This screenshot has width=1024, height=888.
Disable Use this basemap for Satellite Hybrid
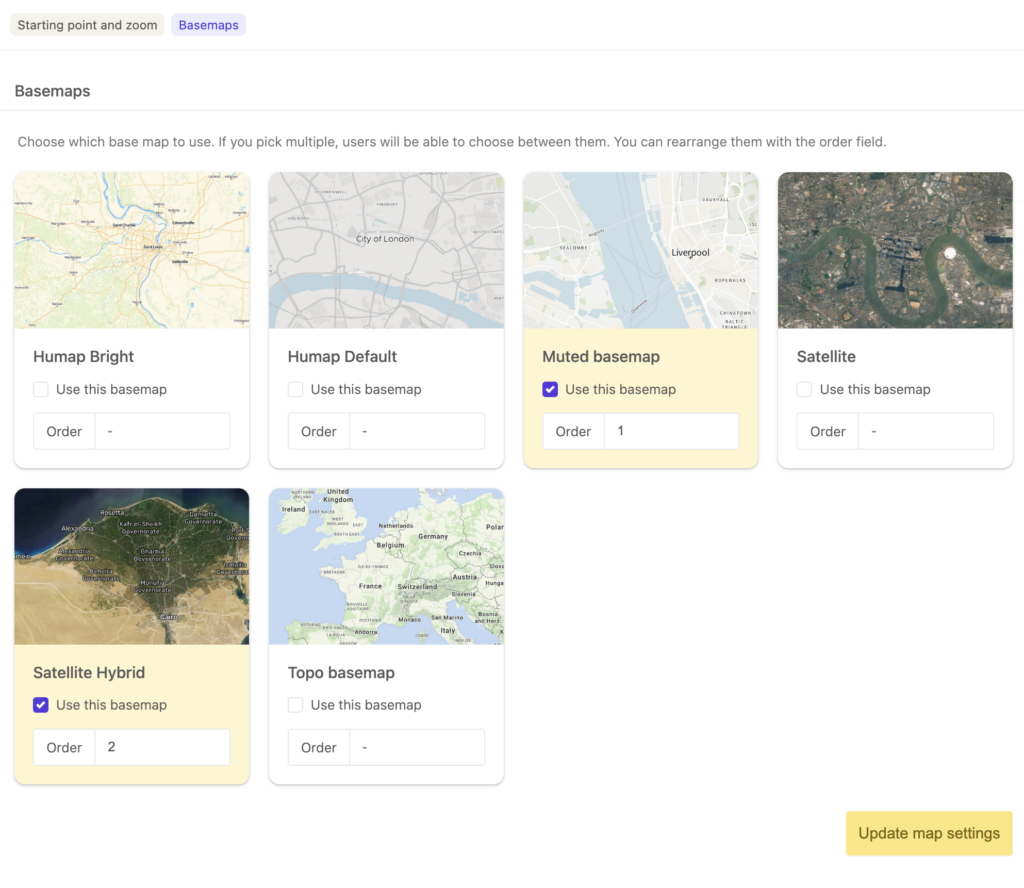40,705
